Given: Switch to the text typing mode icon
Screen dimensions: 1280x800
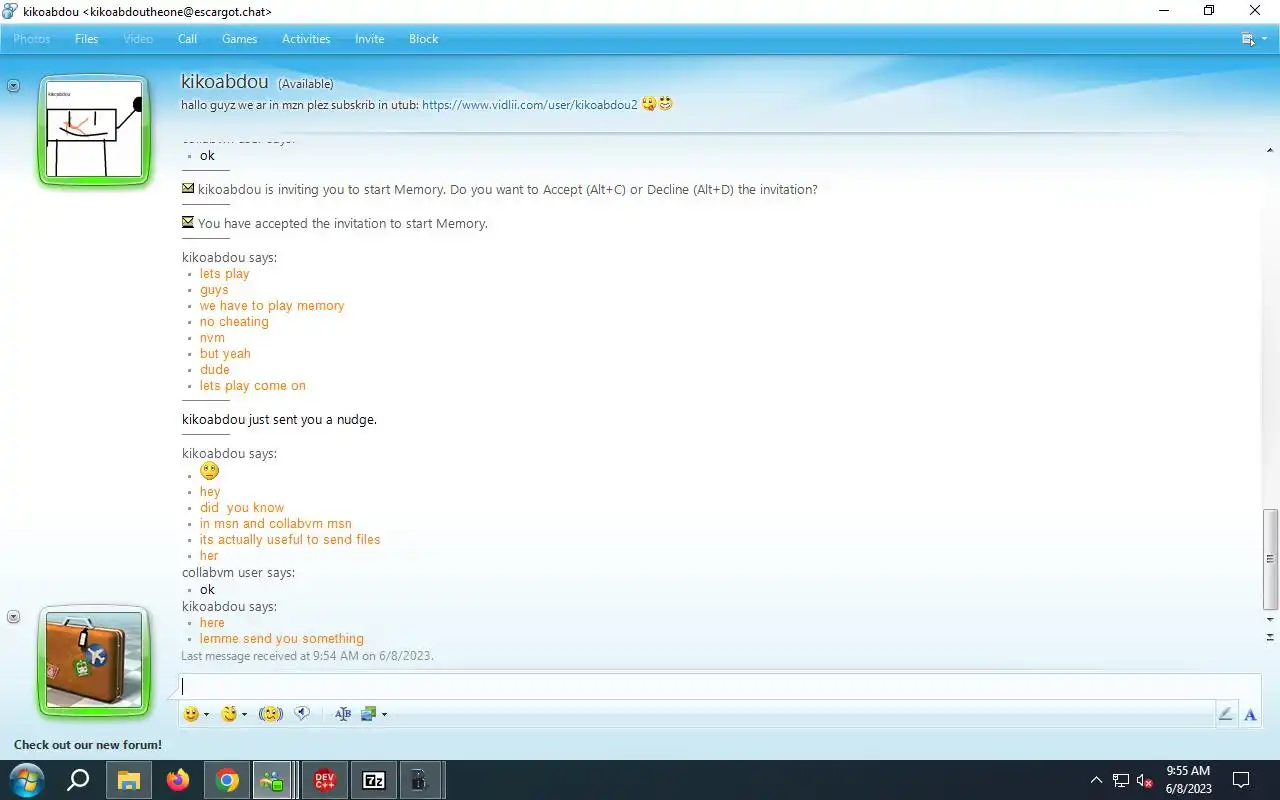Looking at the screenshot, I should pos(1250,714).
